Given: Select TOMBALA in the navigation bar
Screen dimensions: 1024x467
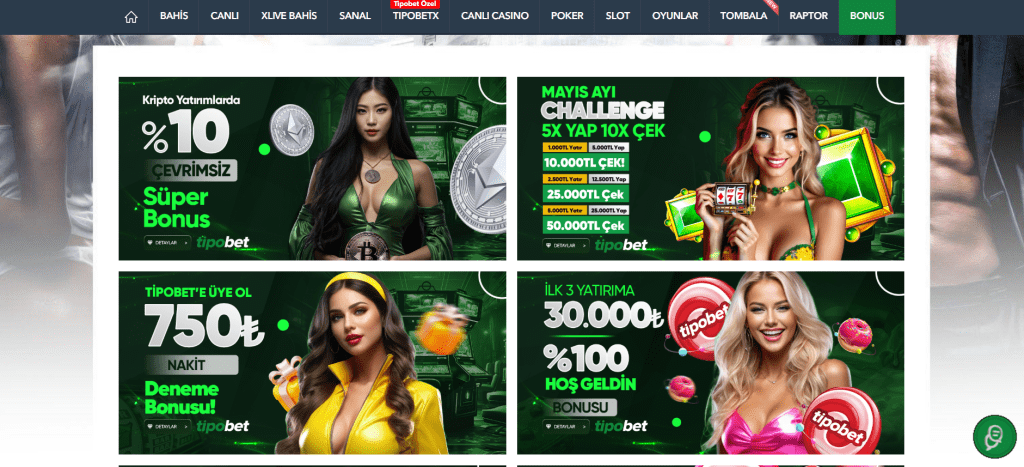Looking at the screenshot, I should click(x=744, y=16).
